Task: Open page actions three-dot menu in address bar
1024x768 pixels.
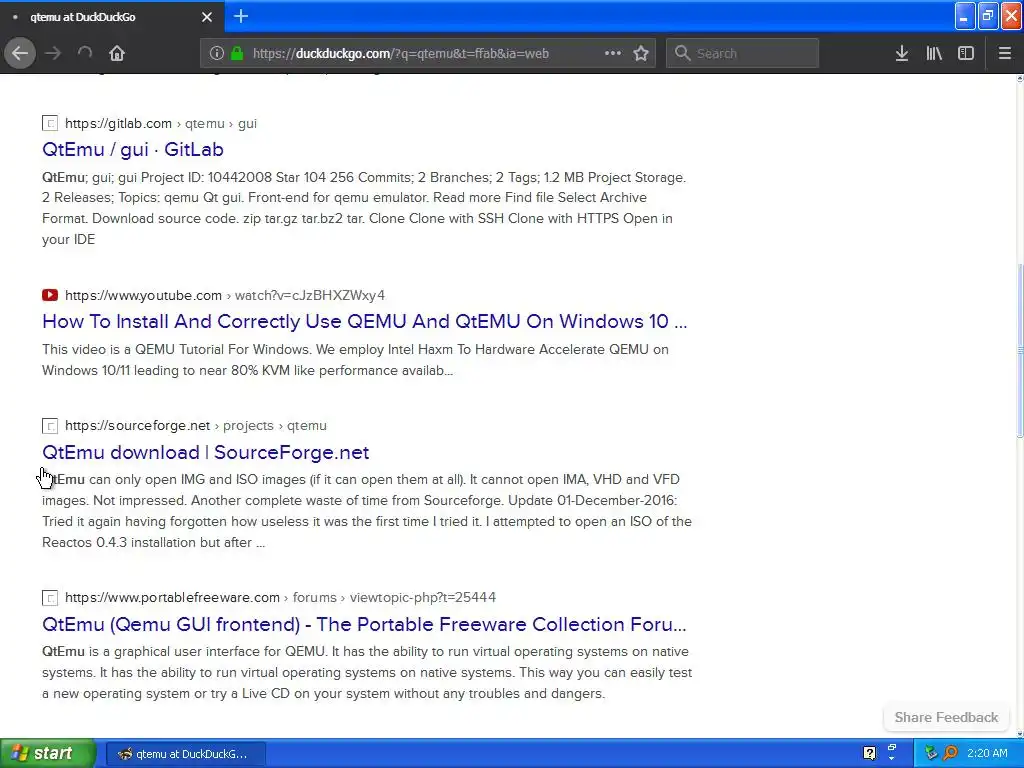Action: (613, 53)
